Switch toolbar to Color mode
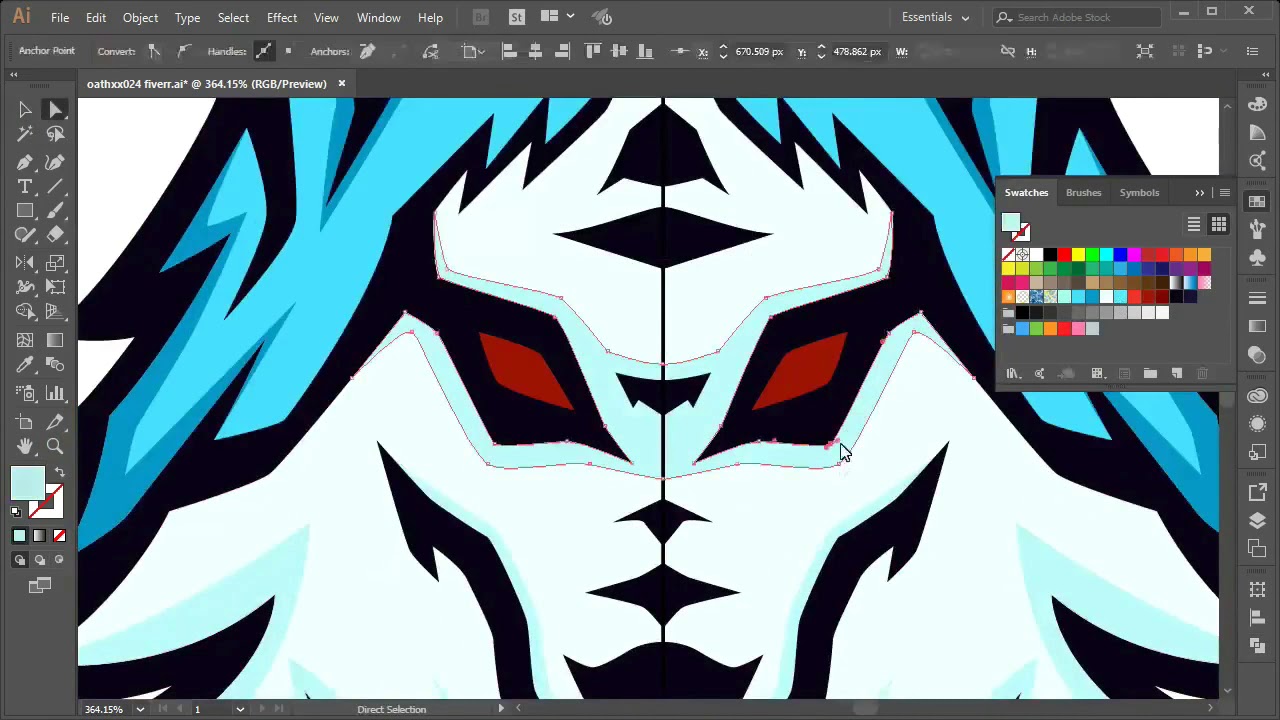The height and width of the screenshot is (720, 1280). click(x=20, y=536)
